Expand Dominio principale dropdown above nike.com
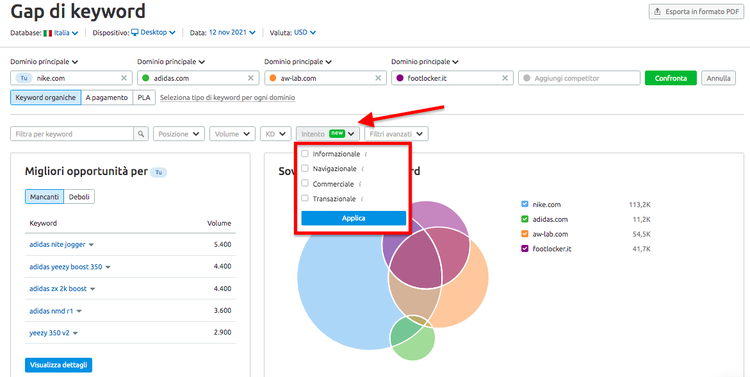 (44, 62)
